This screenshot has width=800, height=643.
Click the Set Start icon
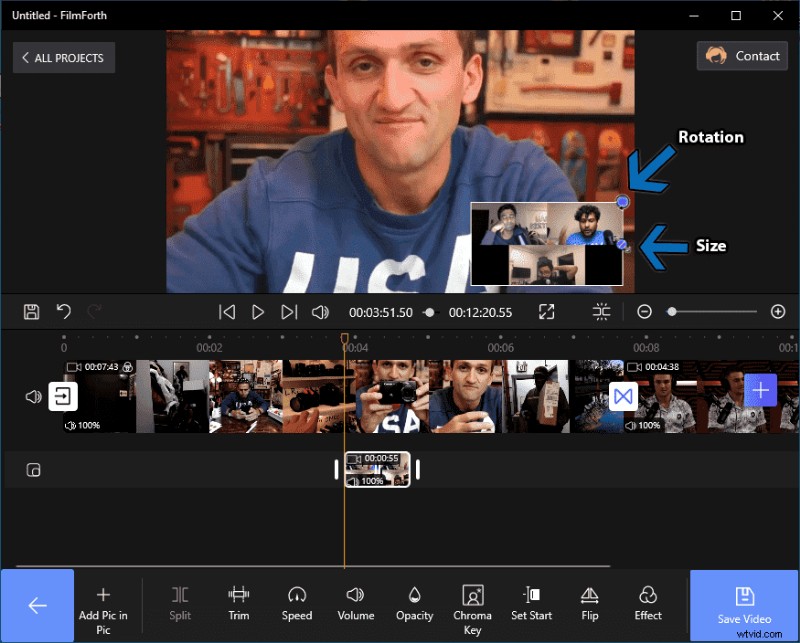tap(531, 602)
